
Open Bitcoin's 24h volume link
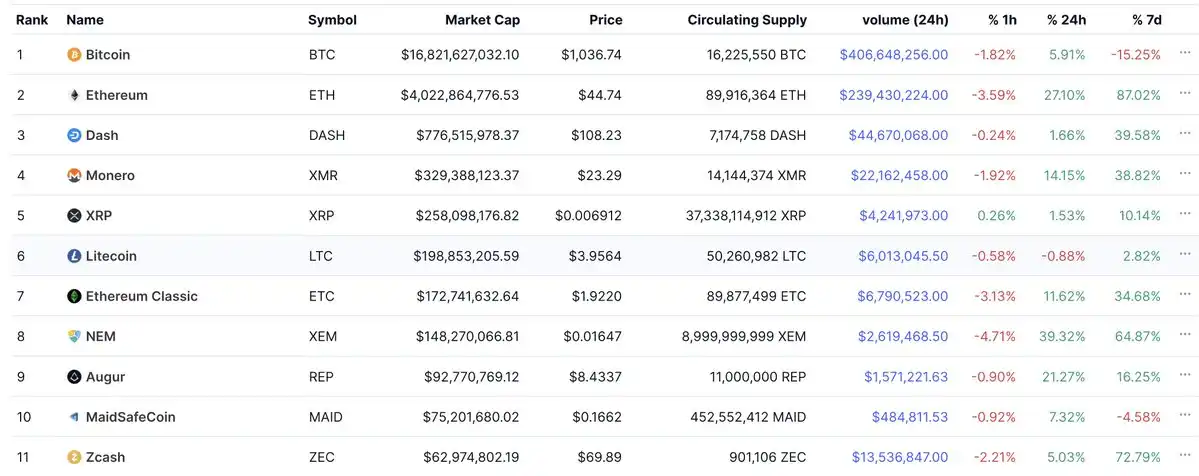[x=894, y=55]
